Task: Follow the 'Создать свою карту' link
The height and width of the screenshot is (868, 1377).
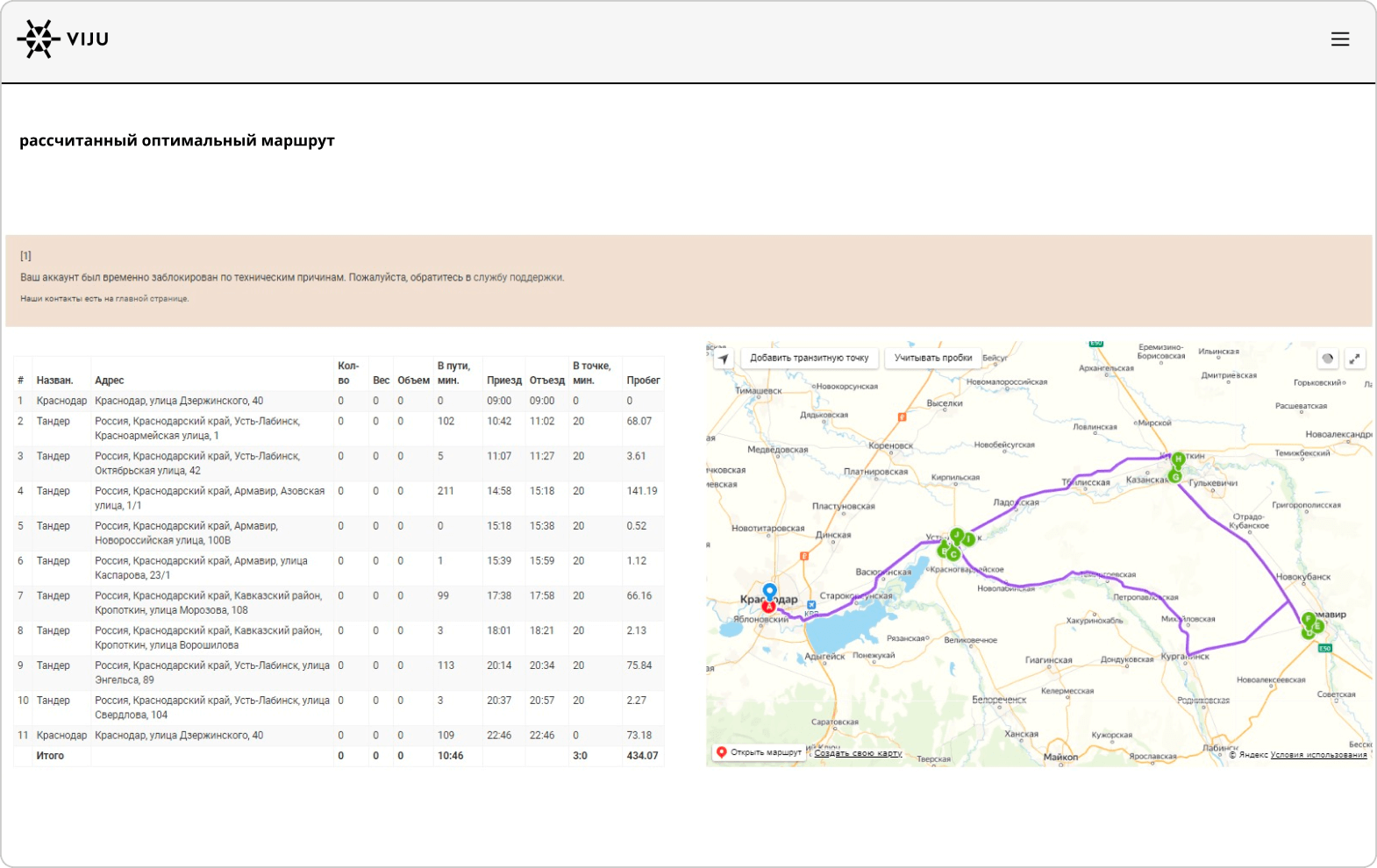Action: pyautogui.click(x=858, y=753)
